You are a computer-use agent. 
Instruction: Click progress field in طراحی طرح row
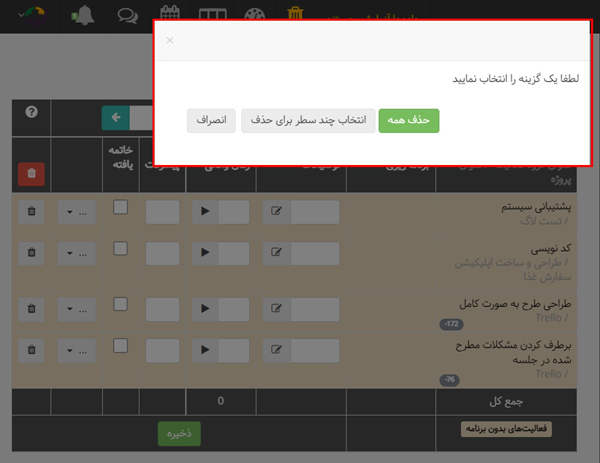[x=162, y=309]
